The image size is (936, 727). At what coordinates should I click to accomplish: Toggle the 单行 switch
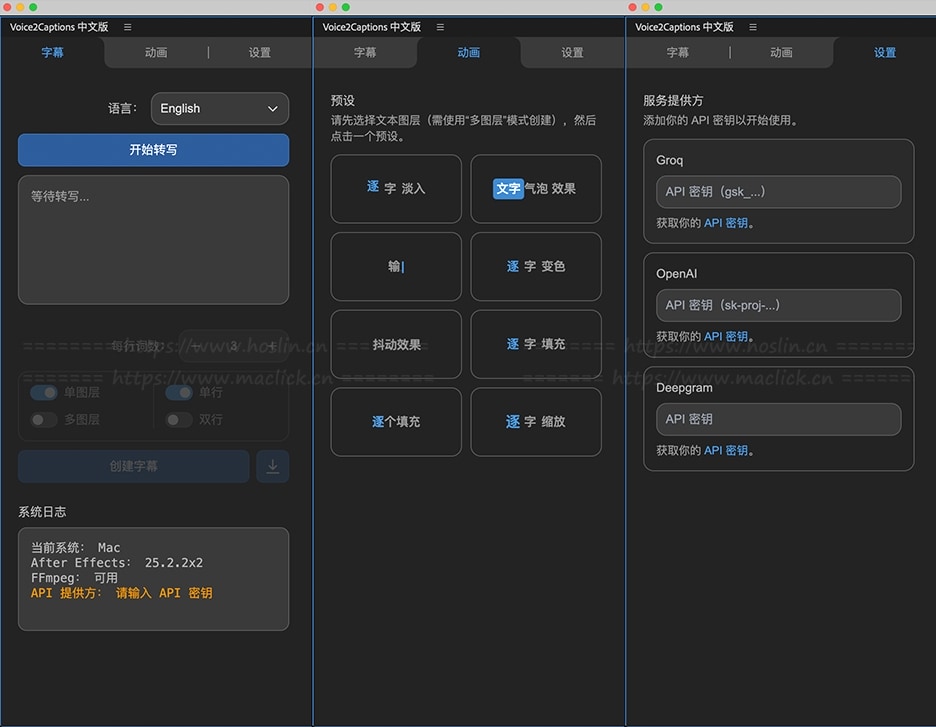(x=179, y=393)
